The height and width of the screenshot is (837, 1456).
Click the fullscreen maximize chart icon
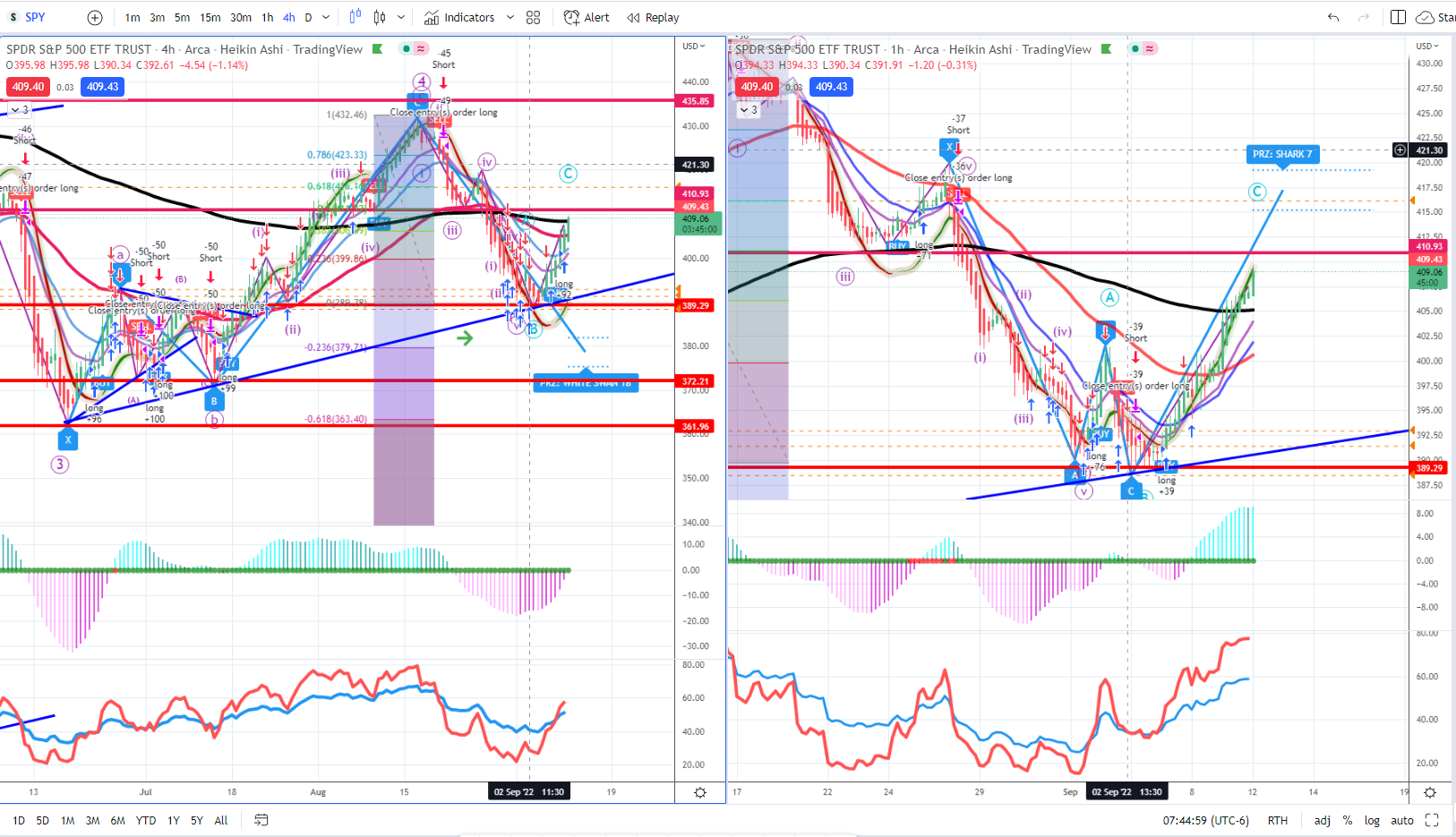(x=1432, y=820)
